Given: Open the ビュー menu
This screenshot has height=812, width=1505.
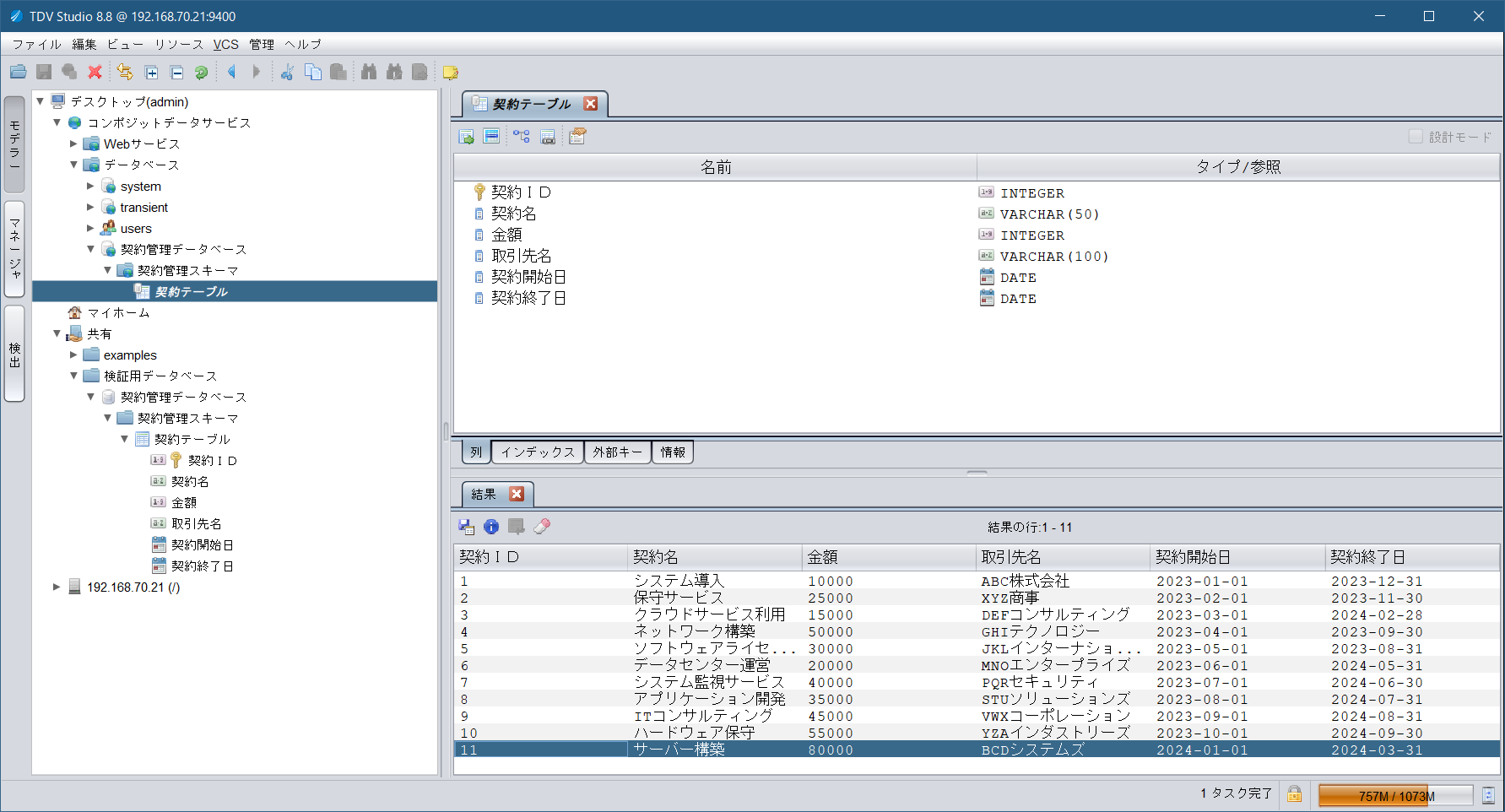Looking at the screenshot, I should coord(125,44).
